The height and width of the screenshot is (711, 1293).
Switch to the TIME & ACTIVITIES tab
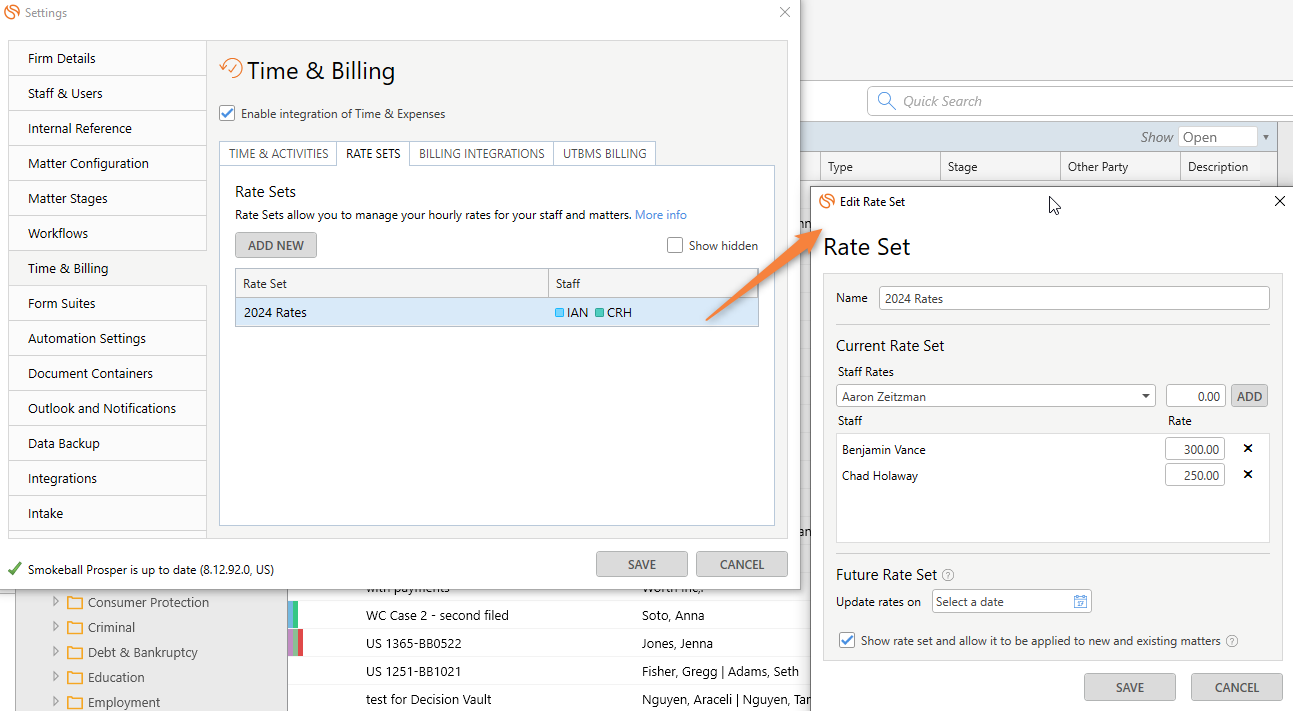279,154
